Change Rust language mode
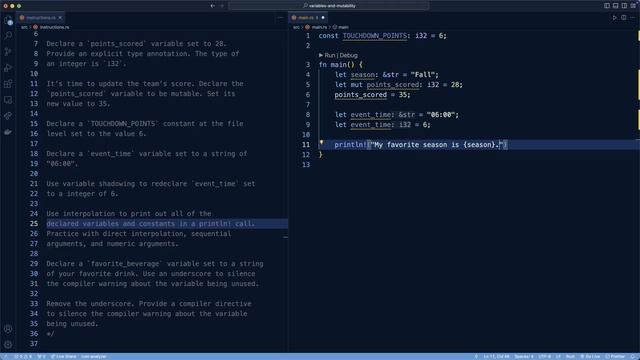This screenshot has width=640, height=360. [570, 356]
